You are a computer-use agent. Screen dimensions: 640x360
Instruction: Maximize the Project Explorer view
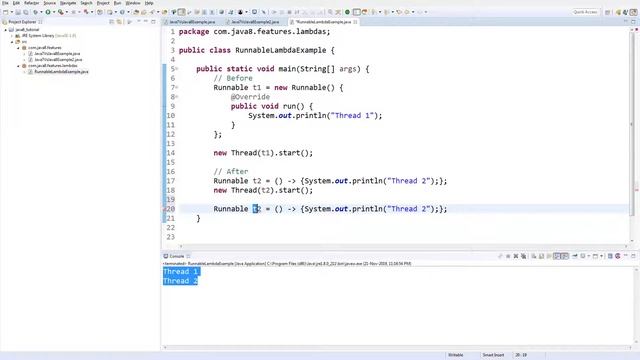(153, 22)
